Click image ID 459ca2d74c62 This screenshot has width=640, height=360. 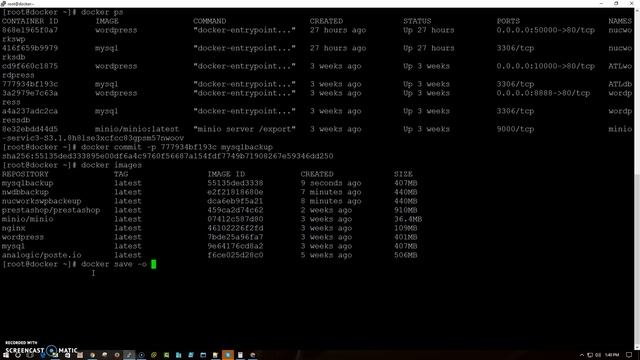click(x=235, y=210)
